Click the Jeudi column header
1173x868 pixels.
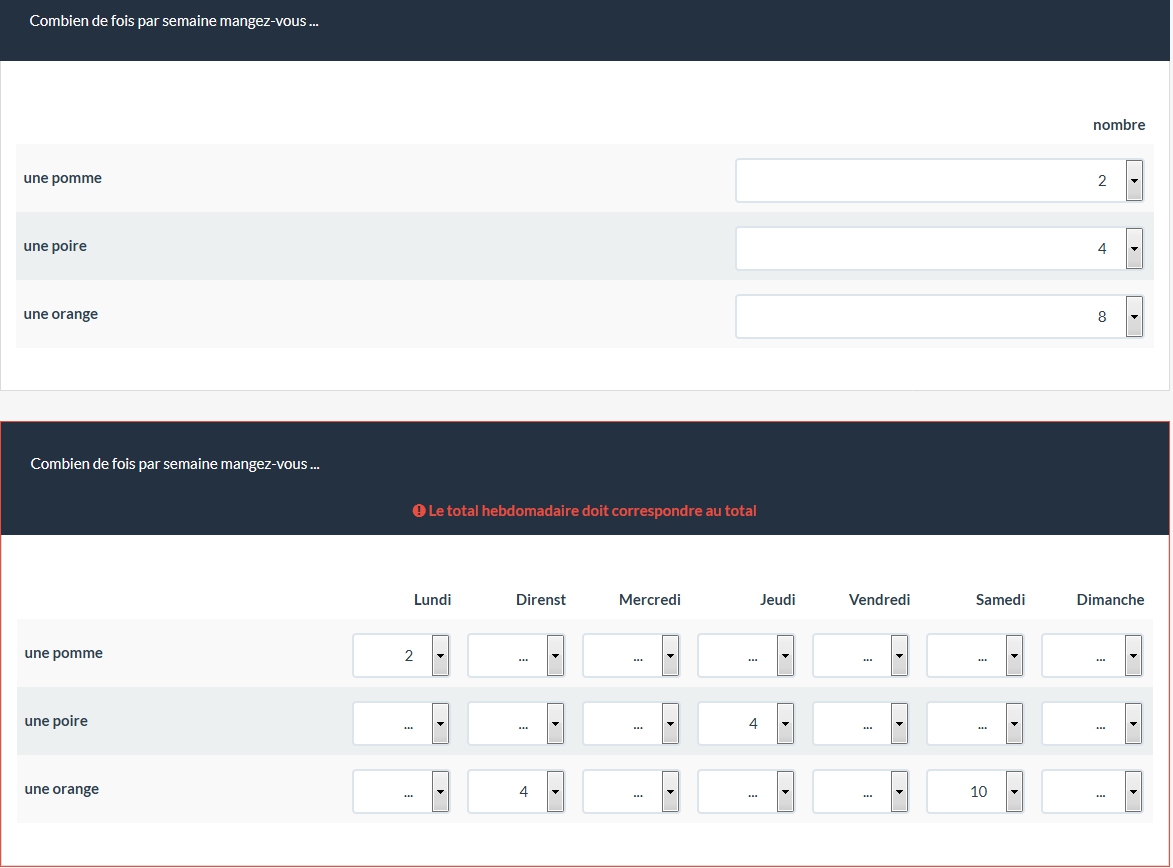(x=777, y=600)
